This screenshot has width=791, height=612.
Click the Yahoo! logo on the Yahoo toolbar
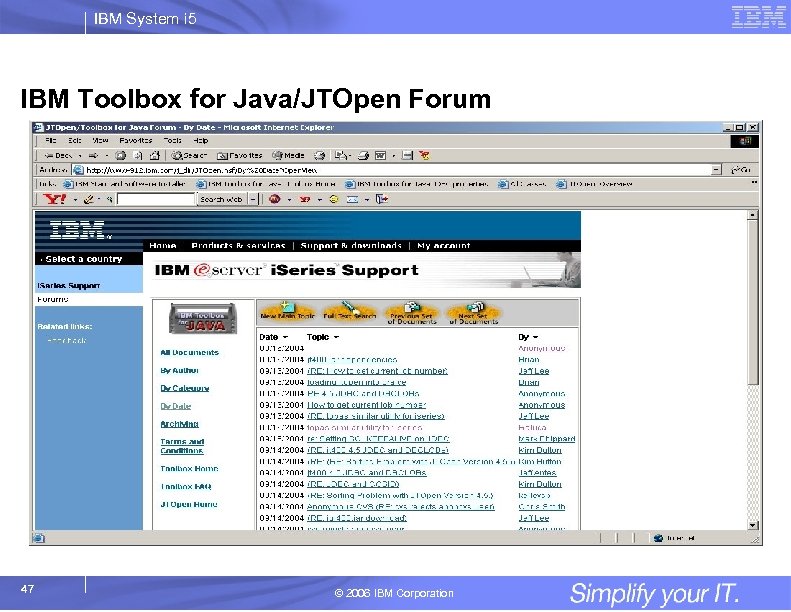[x=54, y=199]
